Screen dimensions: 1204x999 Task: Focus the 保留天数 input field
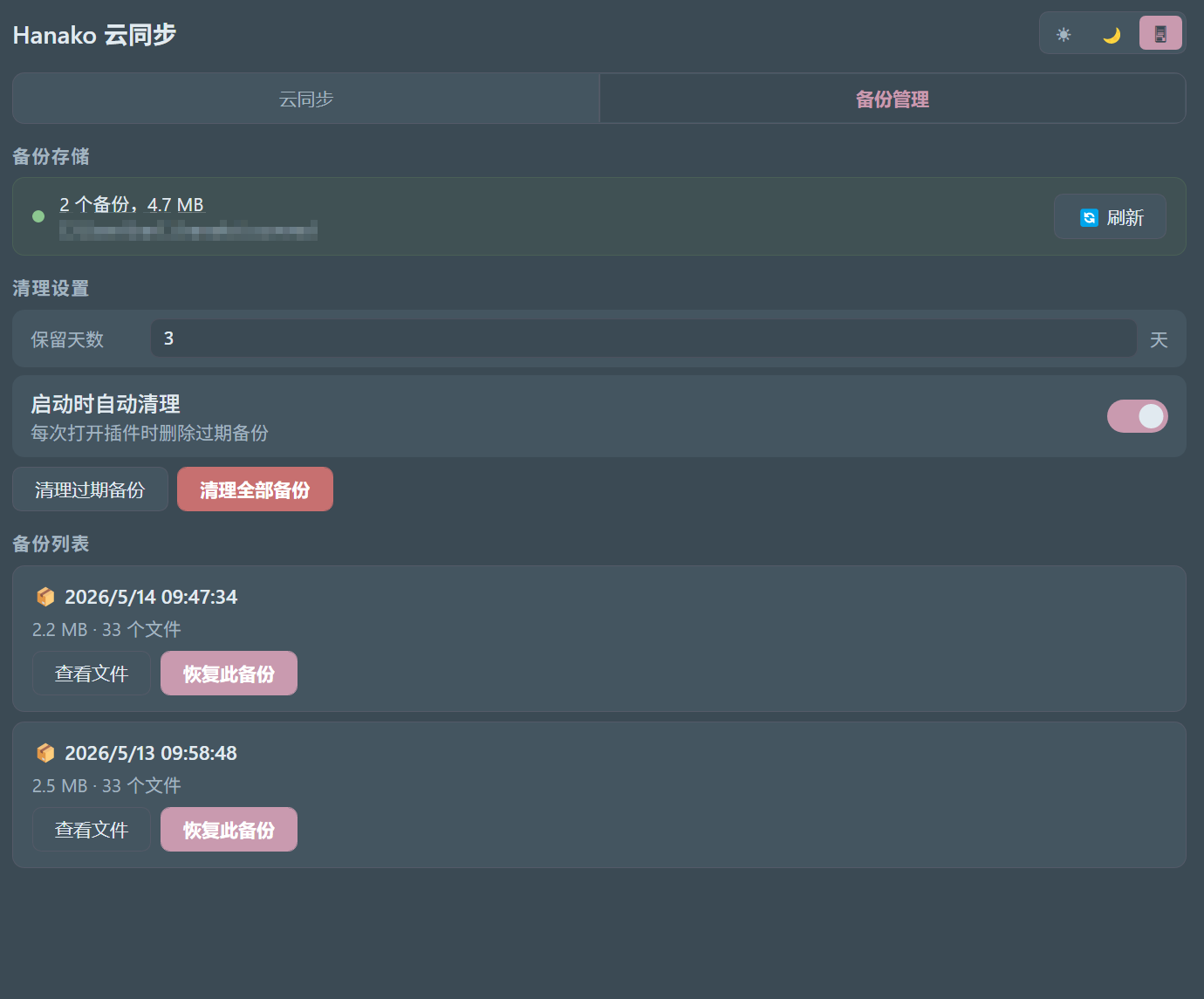(x=644, y=339)
